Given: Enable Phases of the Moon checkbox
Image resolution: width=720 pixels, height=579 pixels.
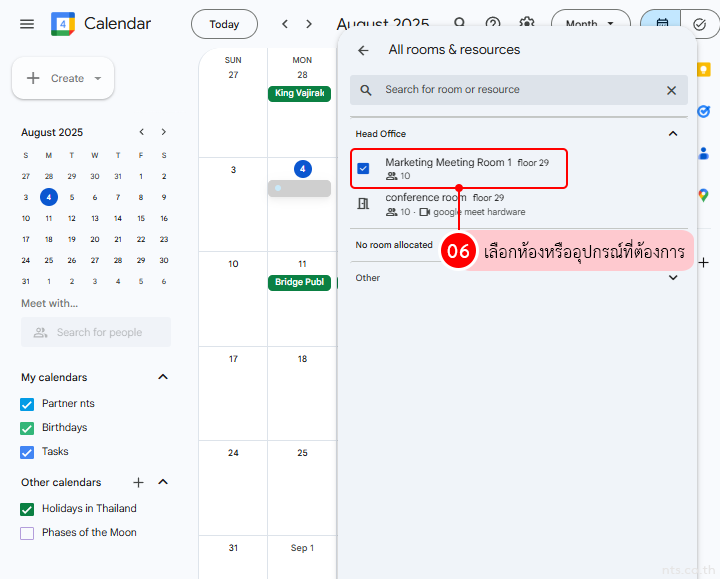Looking at the screenshot, I should coord(27,533).
